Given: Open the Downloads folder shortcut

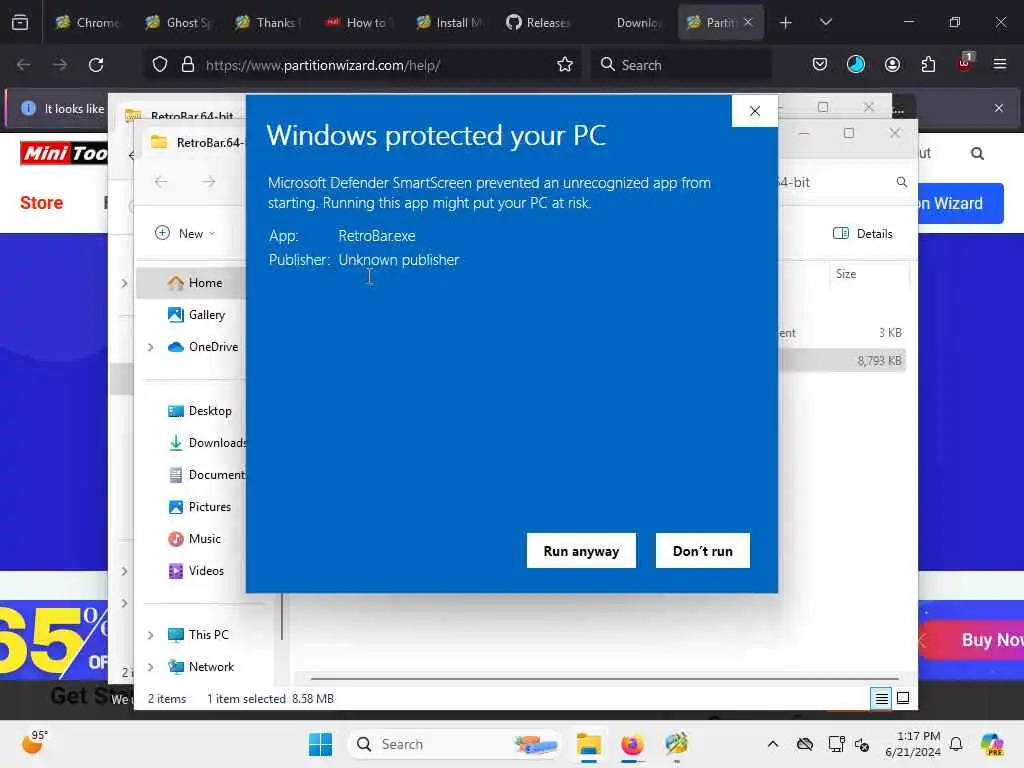Looking at the screenshot, I should (206, 443).
